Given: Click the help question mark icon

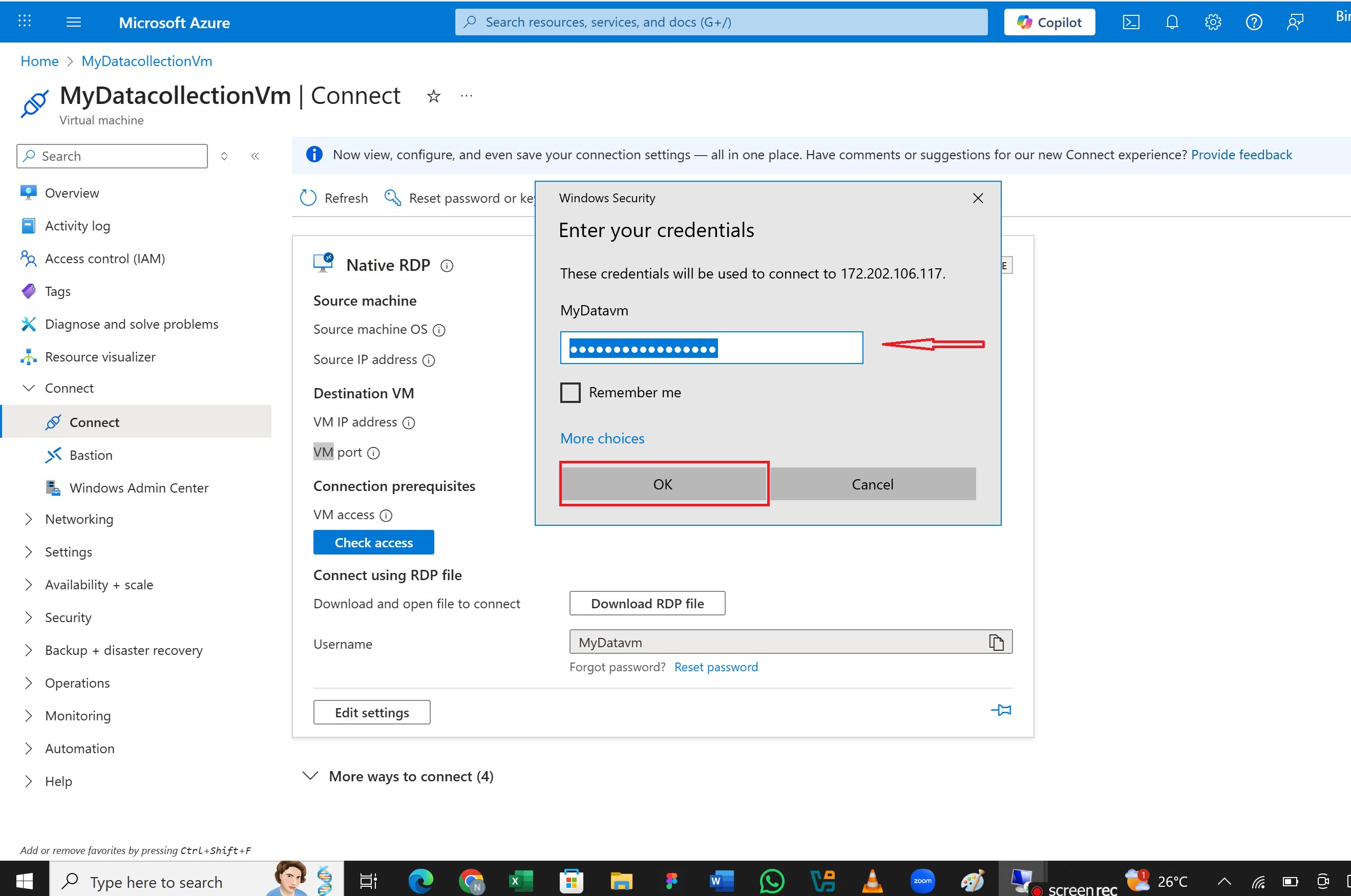Looking at the screenshot, I should (x=1253, y=23).
